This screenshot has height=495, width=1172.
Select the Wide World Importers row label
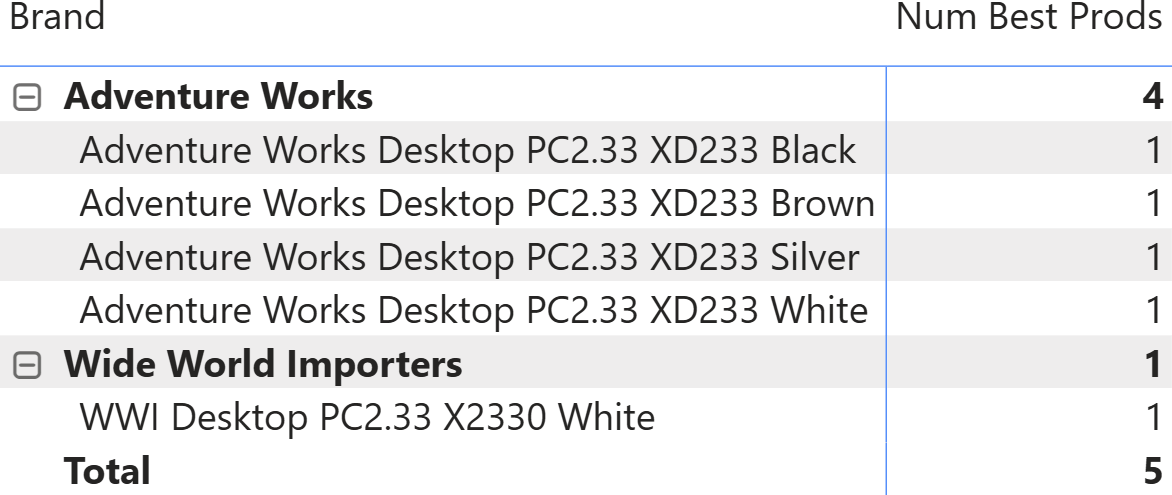point(263,364)
